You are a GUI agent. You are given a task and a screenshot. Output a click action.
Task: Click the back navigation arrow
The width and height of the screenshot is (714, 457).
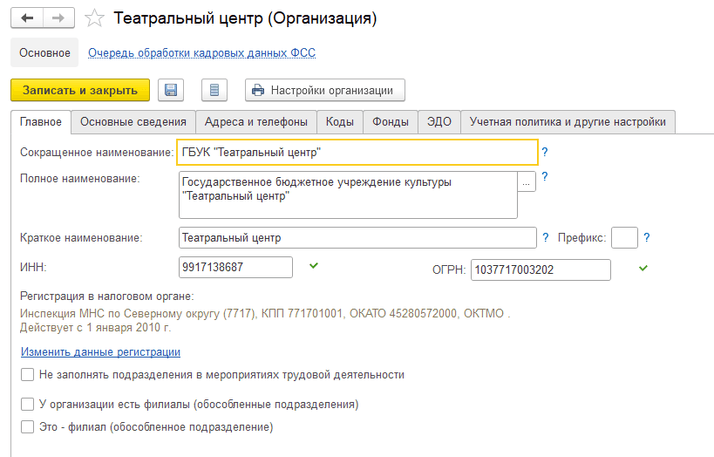click(x=27, y=18)
